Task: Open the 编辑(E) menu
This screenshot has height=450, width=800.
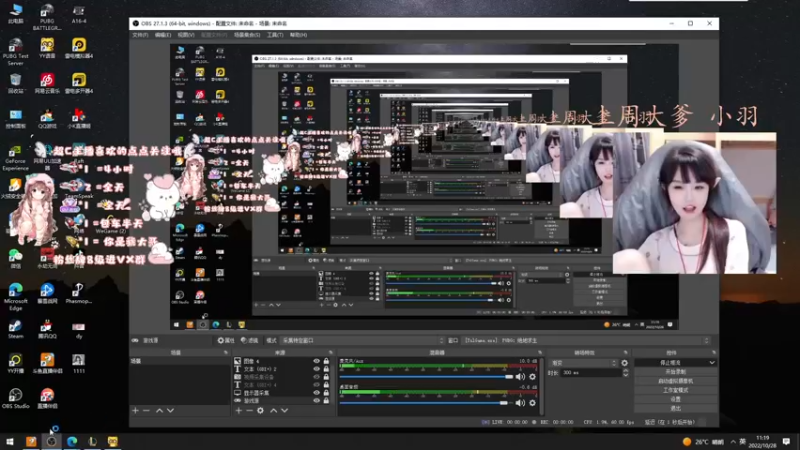Action: [163, 35]
